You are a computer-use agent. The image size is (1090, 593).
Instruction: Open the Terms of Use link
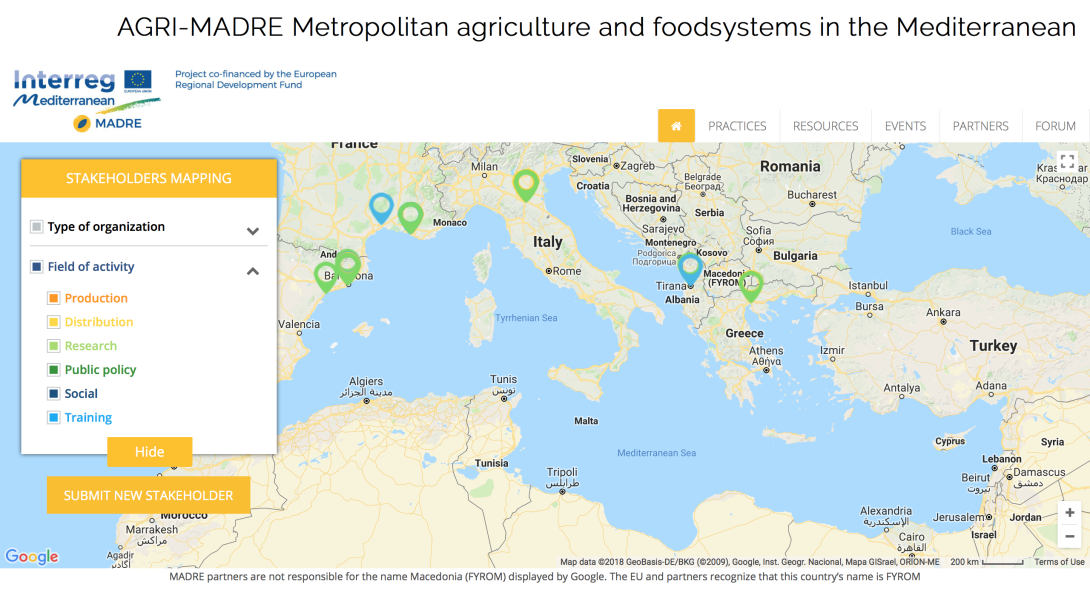[x=1059, y=562]
